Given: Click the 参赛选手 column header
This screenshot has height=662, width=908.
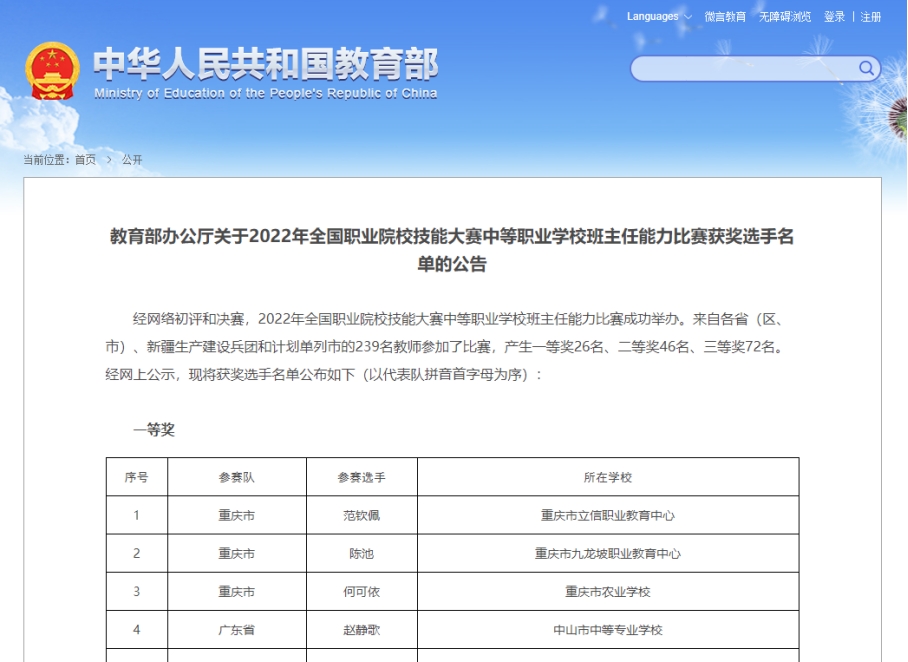Looking at the screenshot, I should tap(362, 477).
